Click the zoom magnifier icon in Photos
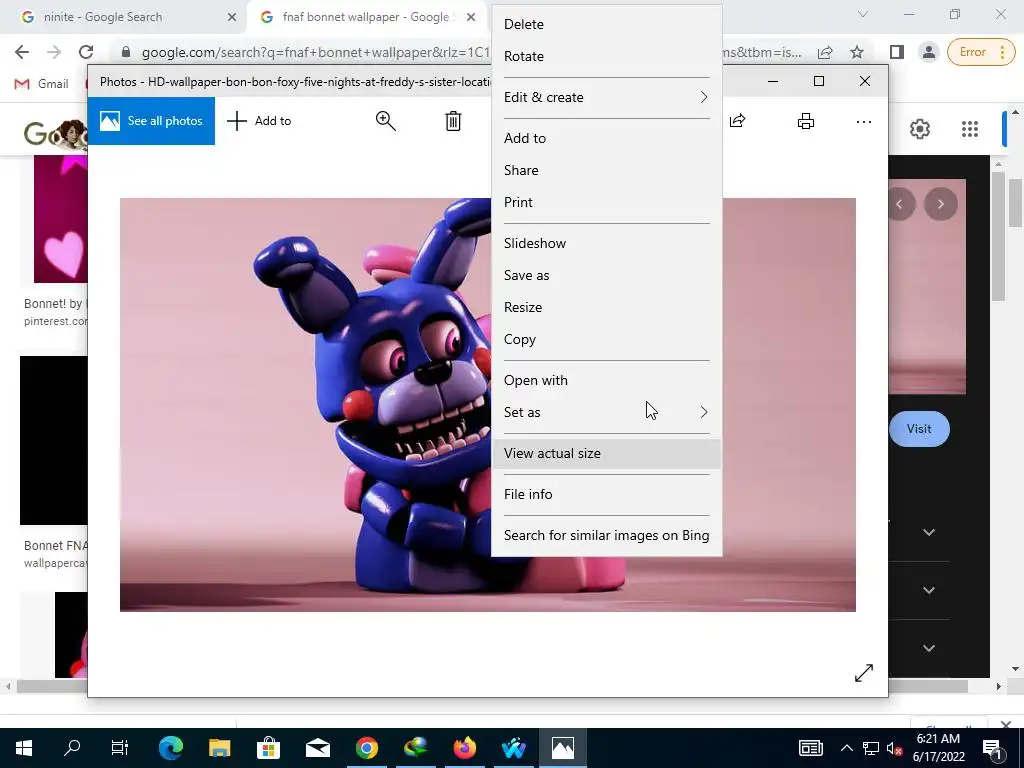Image resolution: width=1024 pixels, height=768 pixels. point(385,121)
